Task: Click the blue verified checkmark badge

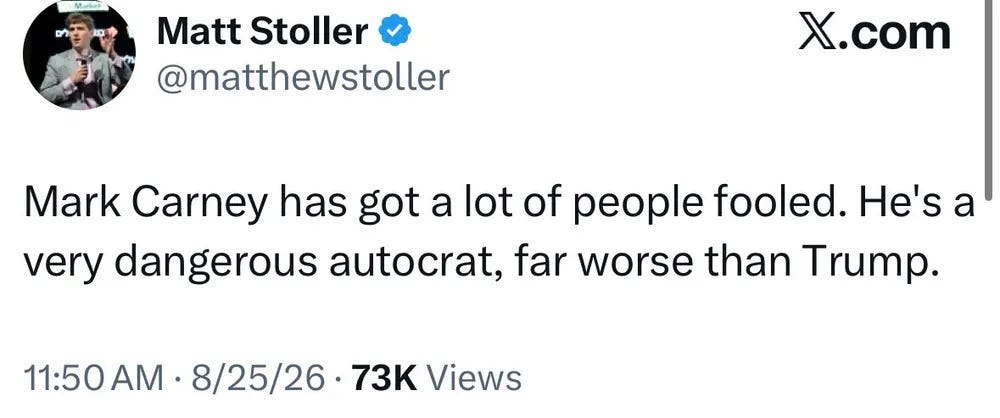Action: point(395,32)
